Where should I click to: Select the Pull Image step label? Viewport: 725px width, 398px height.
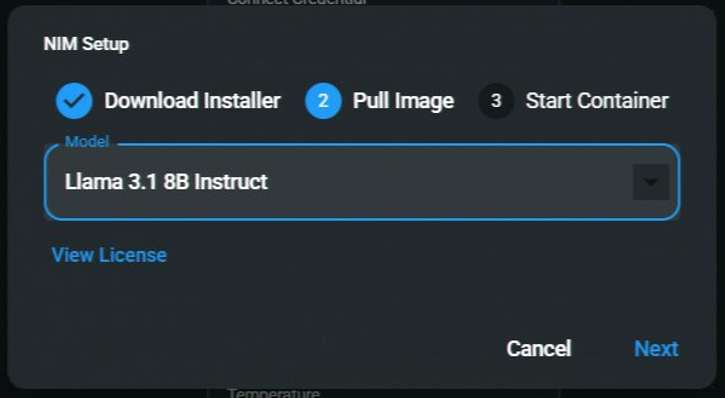tap(403, 101)
